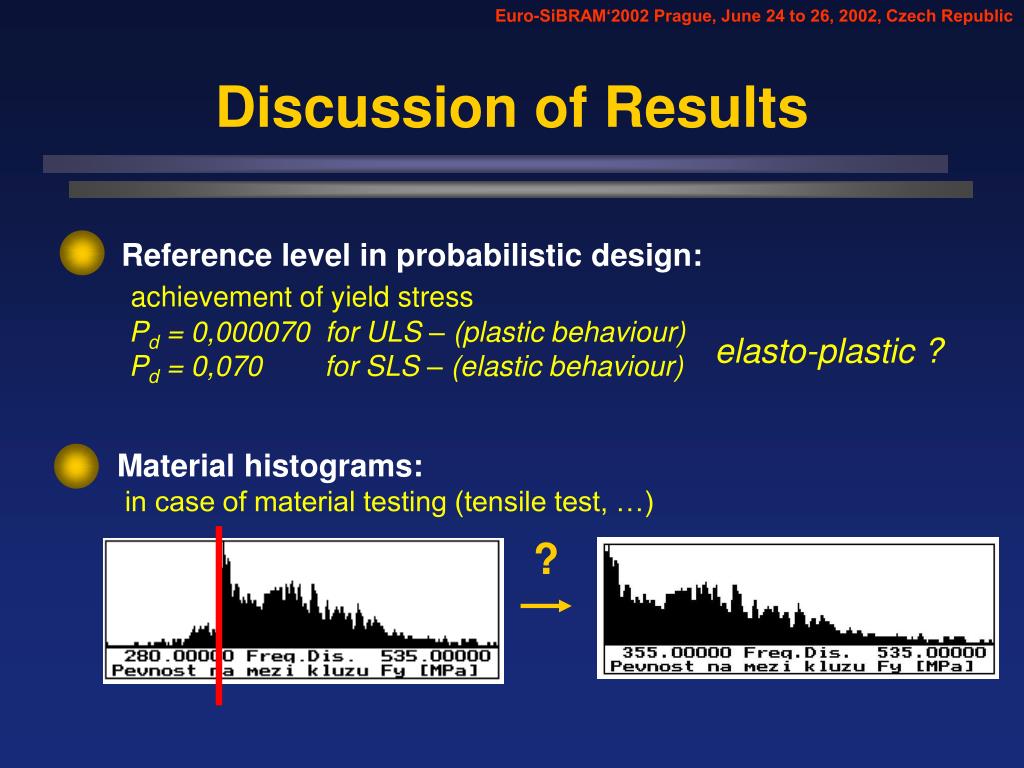Select the Euro-SiBRAM'2002 Prague header line
The image size is (1024, 768).
(754, 16)
